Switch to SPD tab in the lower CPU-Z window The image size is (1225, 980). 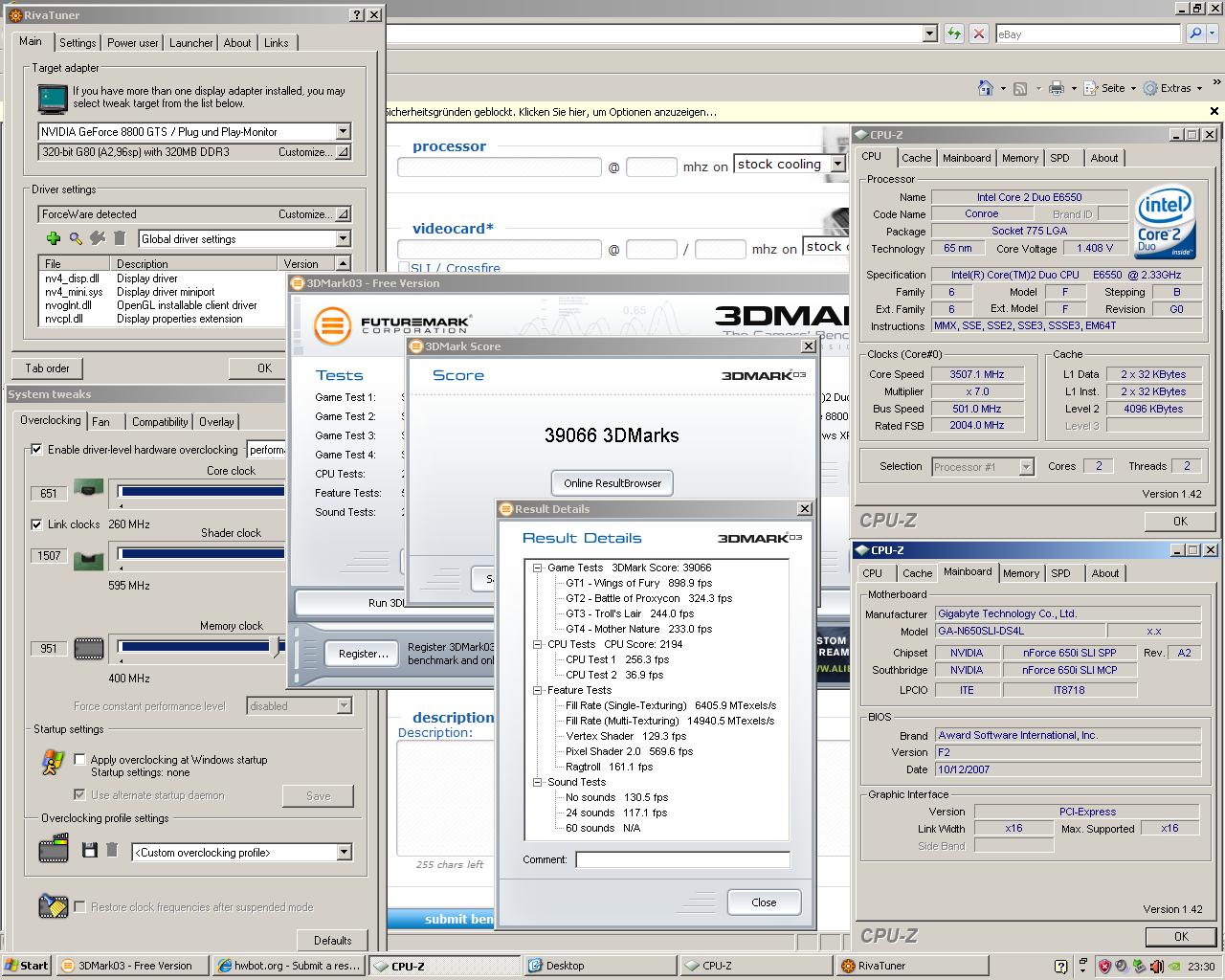click(1060, 573)
